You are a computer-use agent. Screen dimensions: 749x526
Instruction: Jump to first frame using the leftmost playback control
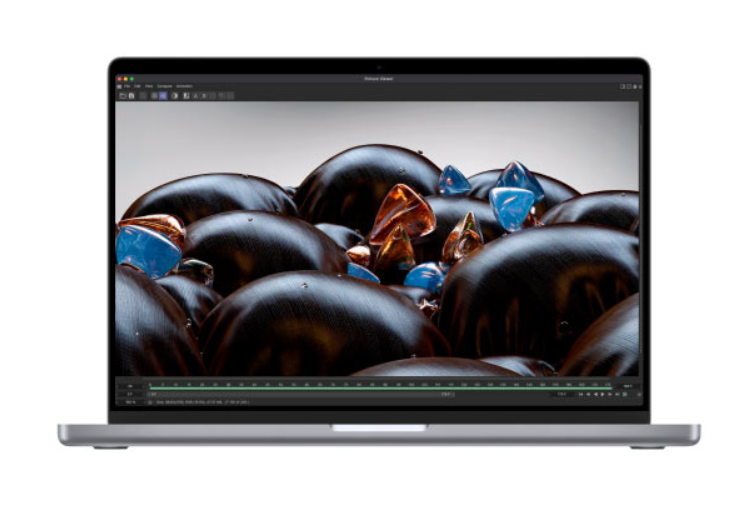click(579, 394)
